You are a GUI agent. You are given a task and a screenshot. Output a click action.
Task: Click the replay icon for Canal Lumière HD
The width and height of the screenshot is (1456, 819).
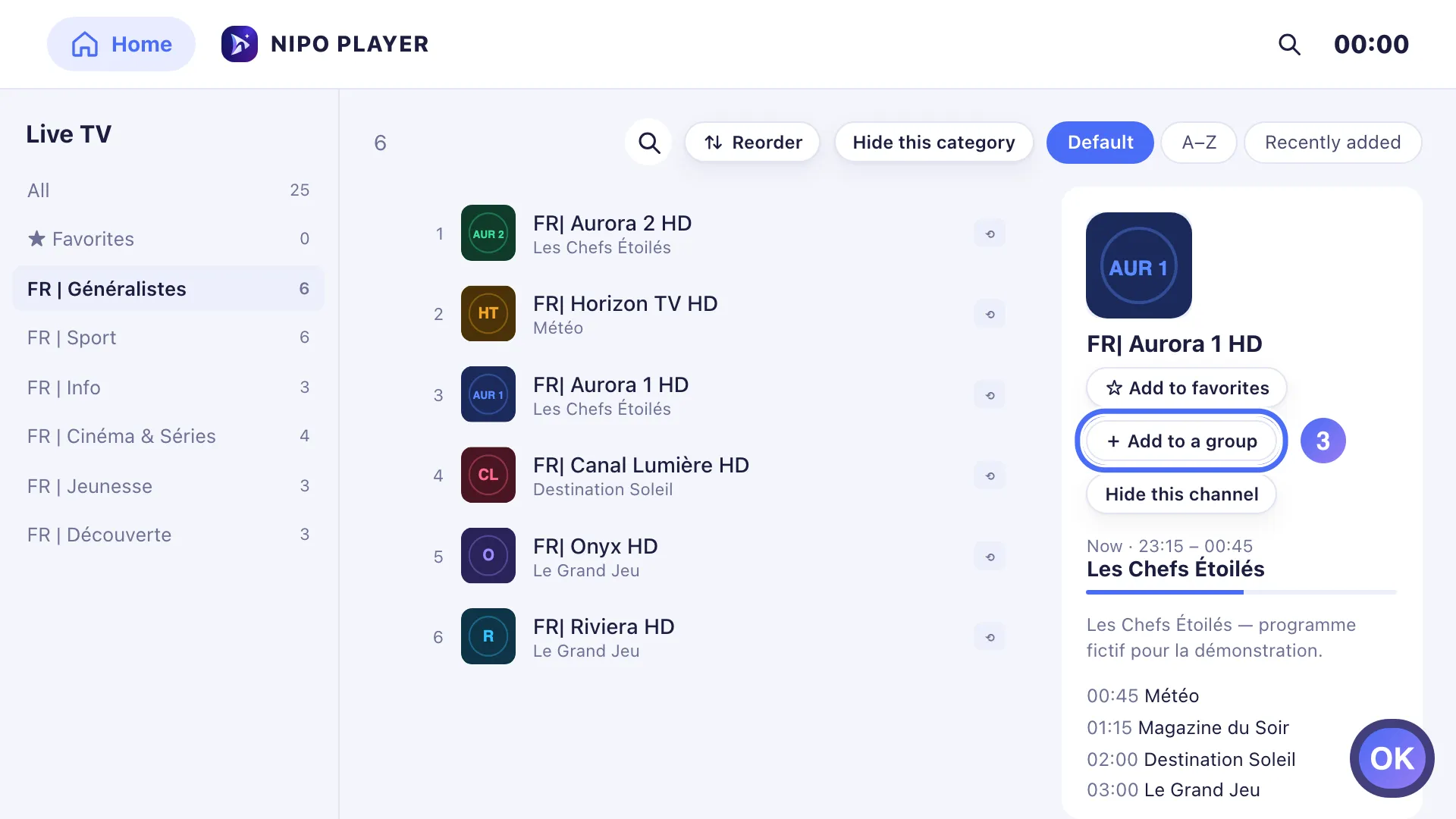point(990,475)
